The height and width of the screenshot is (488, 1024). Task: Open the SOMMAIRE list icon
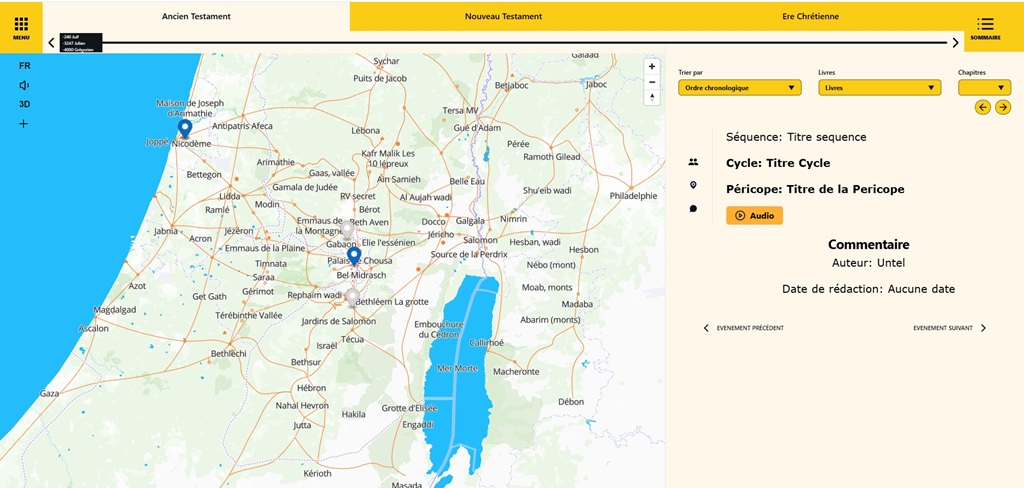(x=985, y=27)
